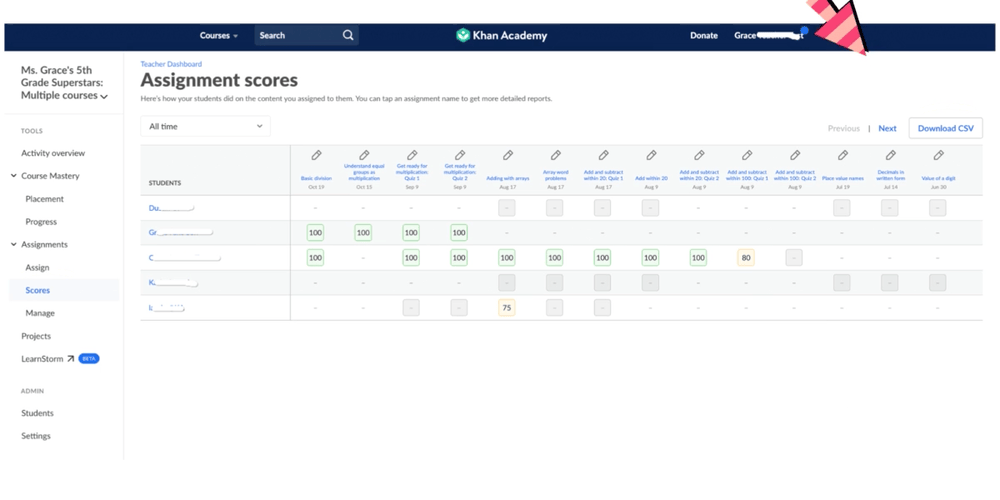
Task: Click the Khan Academy logo
Action: click(501, 36)
